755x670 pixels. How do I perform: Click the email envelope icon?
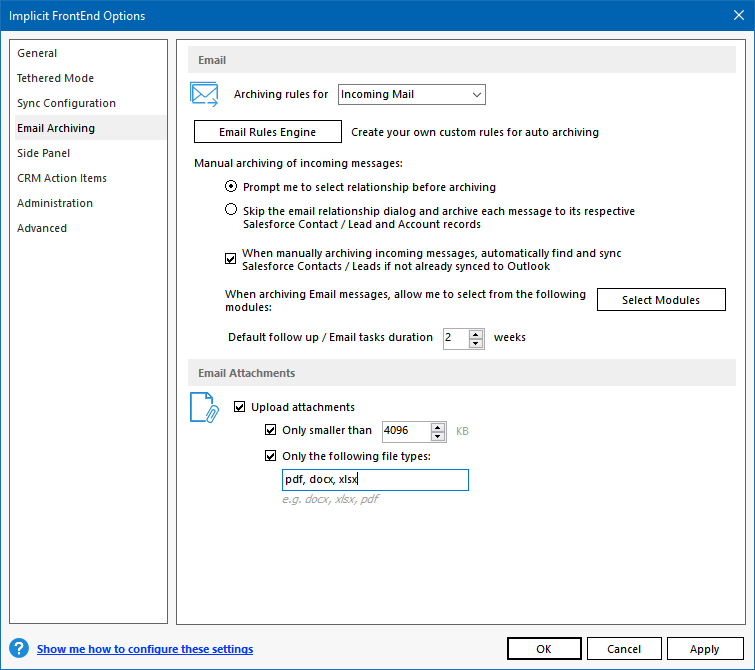pyautogui.click(x=204, y=95)
